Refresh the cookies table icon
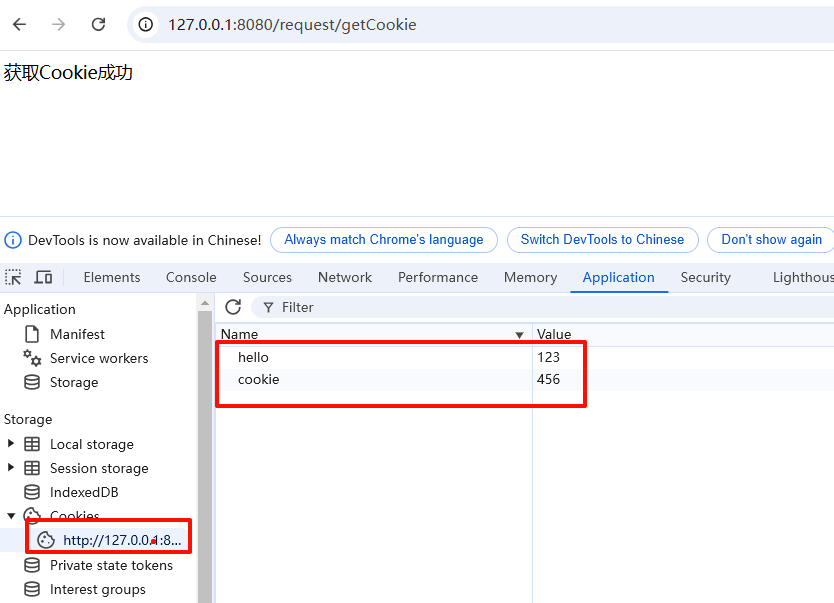Image resolution: width=834 pixels, height=603 pixels. 233,307
